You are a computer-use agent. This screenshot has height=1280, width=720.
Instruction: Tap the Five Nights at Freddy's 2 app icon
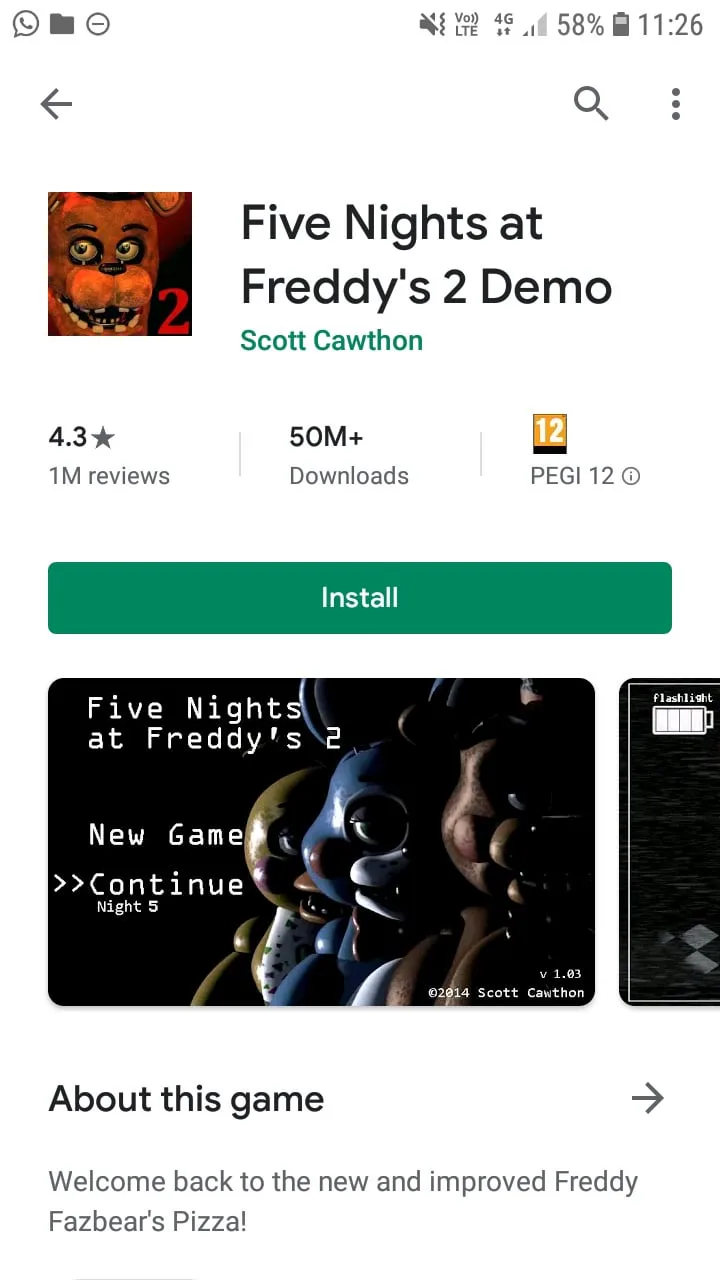120,264
